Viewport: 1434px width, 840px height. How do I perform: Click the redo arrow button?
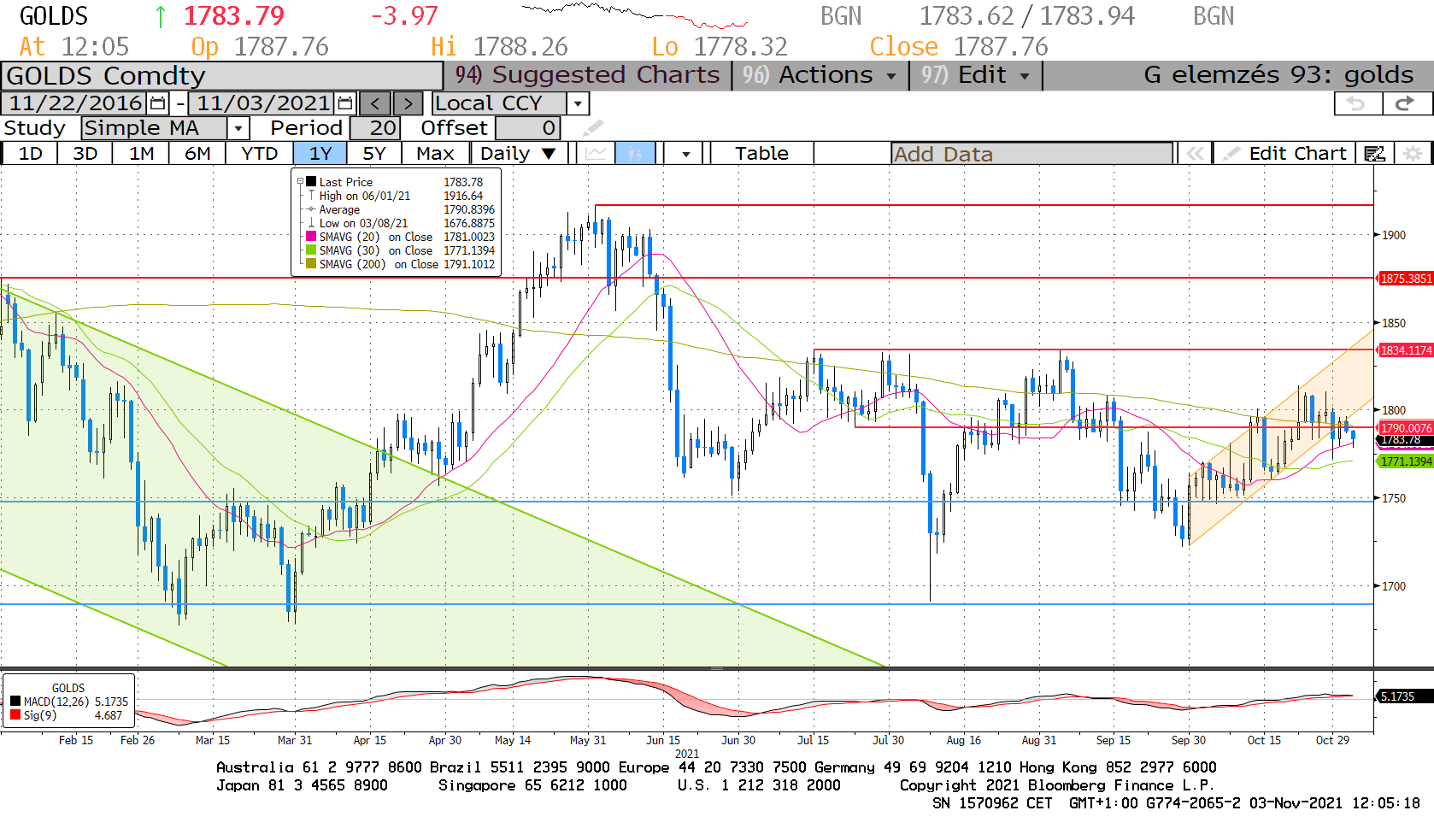point(1406,103)
